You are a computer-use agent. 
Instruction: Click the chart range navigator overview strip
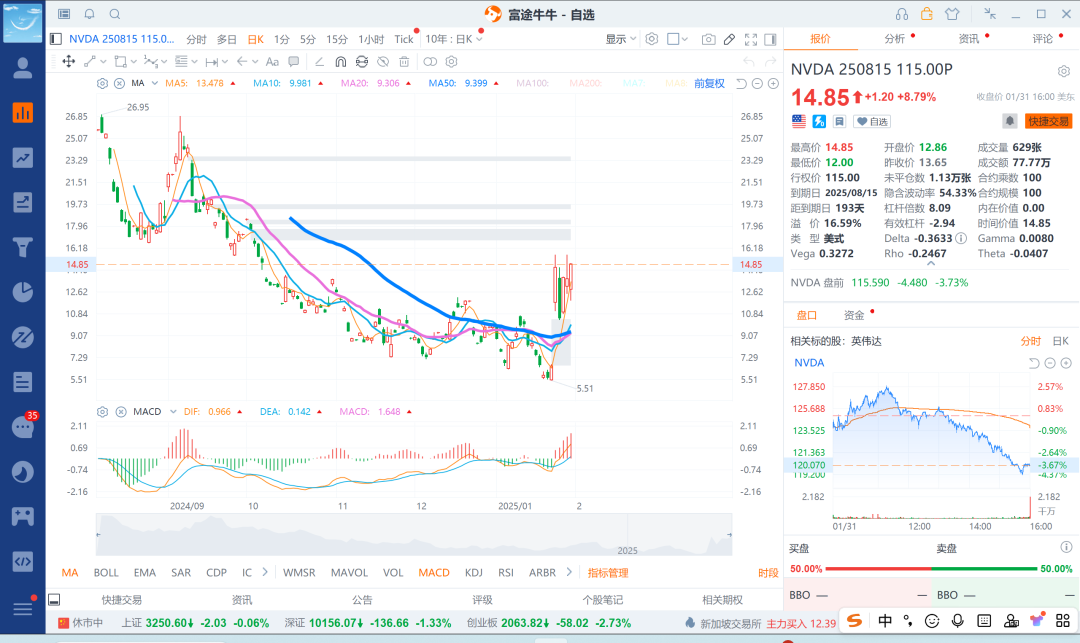[x=414, y=535]
